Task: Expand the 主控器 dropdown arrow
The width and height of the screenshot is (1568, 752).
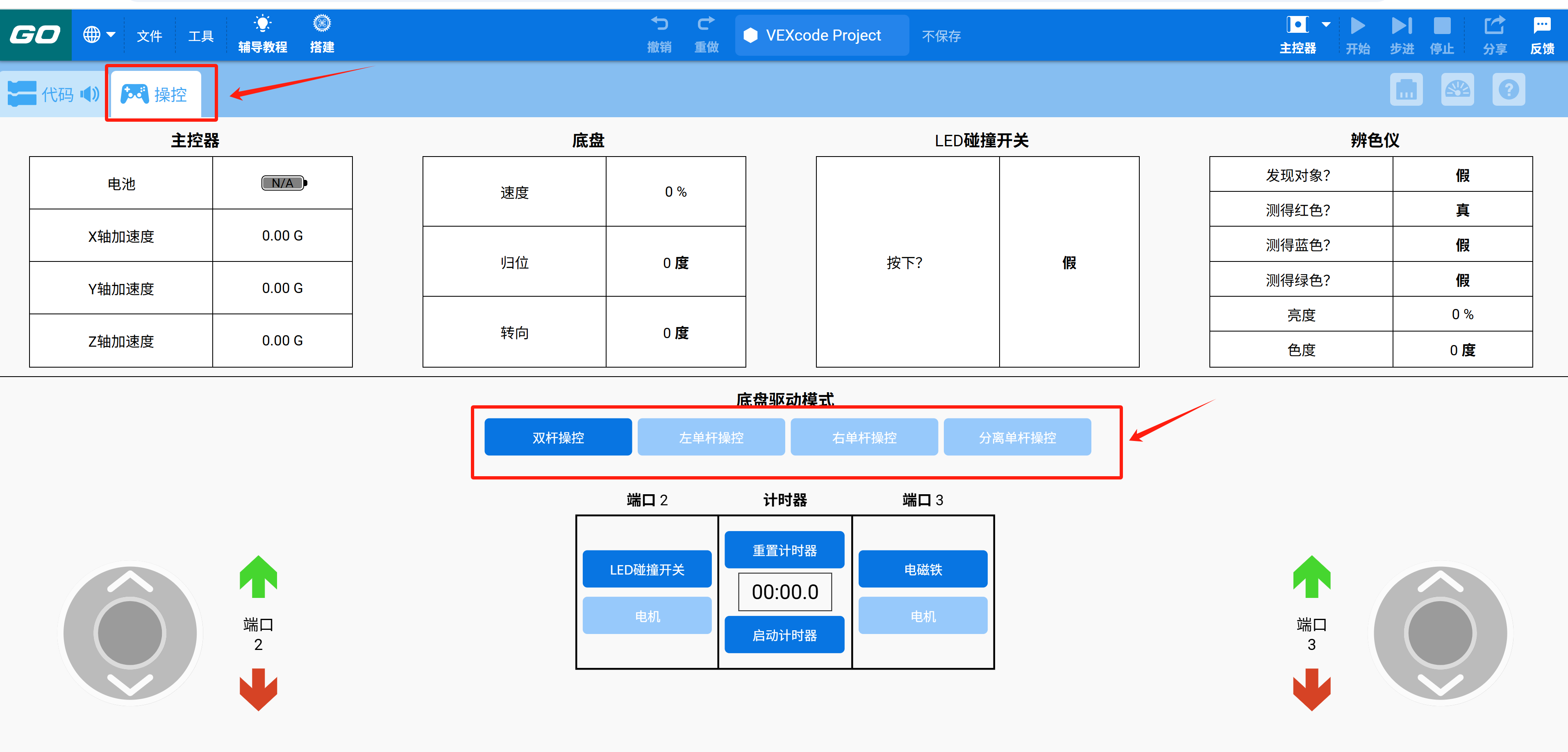Action: [x=1326, y=25]
